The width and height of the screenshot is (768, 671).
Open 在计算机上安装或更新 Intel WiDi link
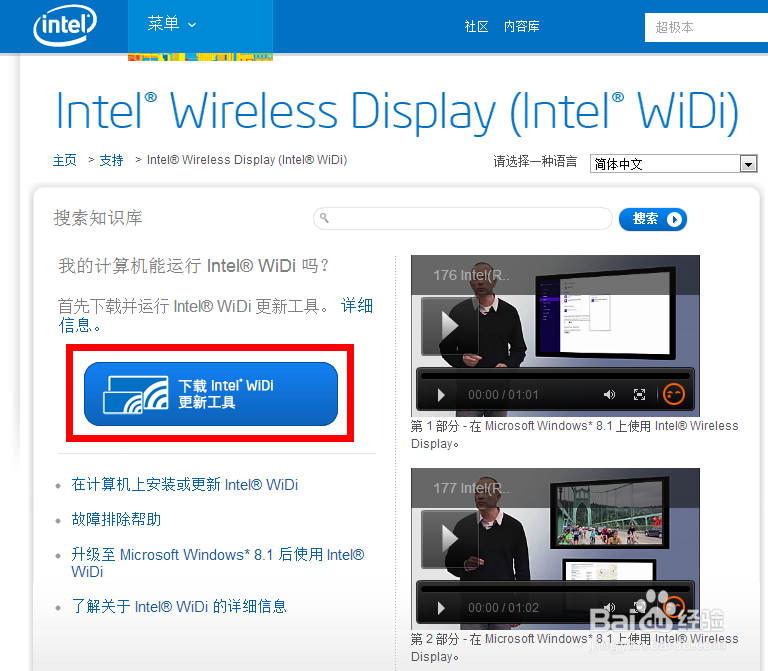pyautogui.click(x=185, y=484)
